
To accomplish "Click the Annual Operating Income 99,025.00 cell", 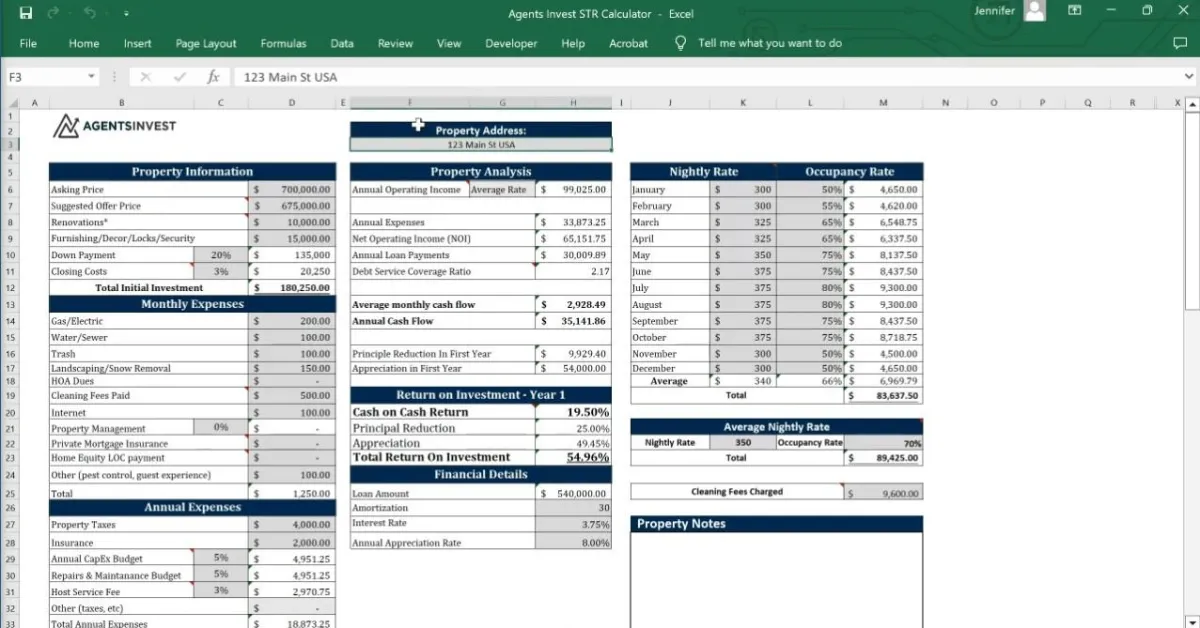I will click(573, 190).
